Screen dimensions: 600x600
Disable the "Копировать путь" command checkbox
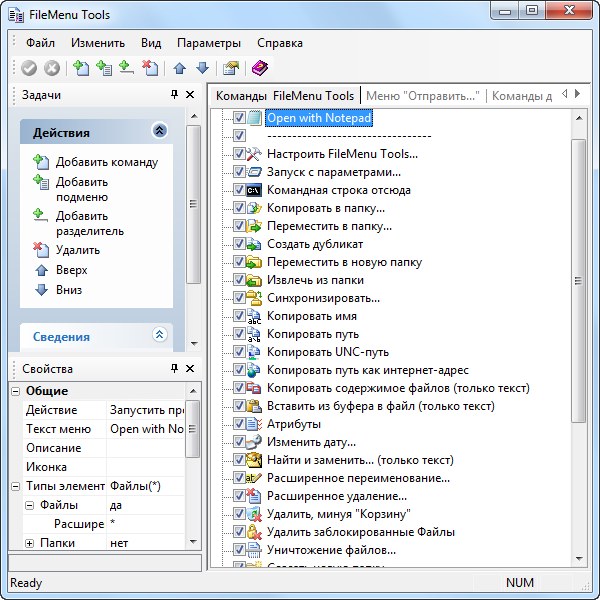[239, 334]
